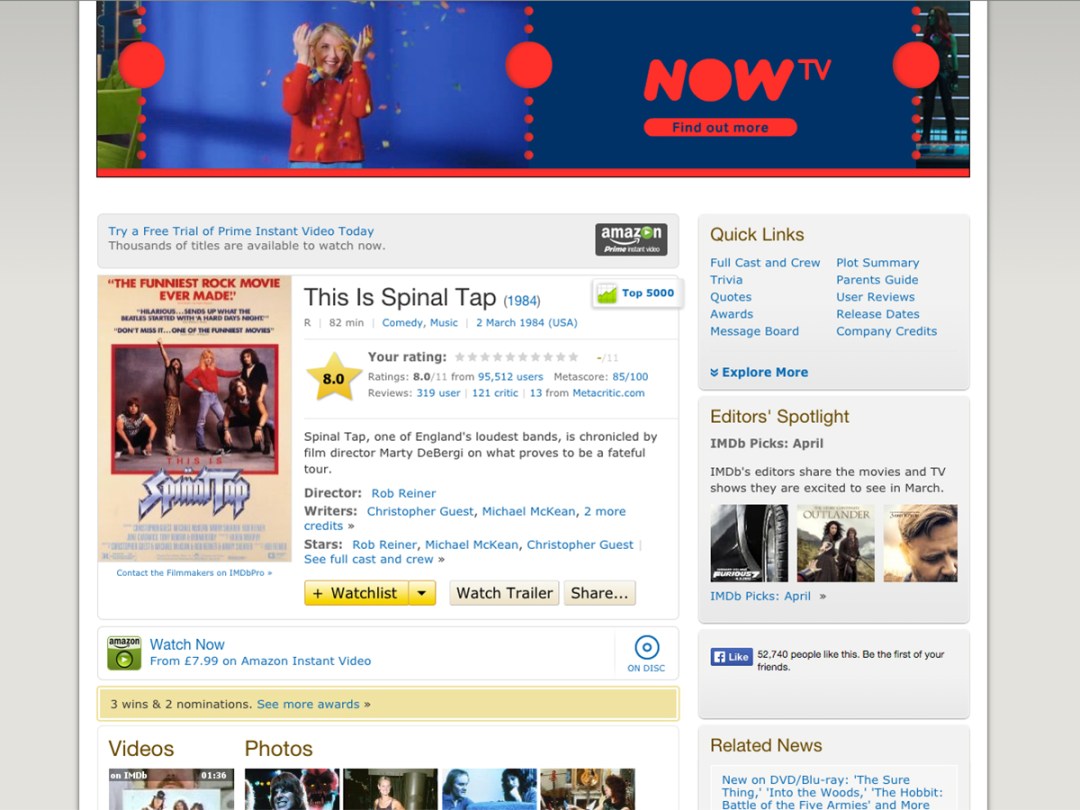Click the From £7.99 on Amazon Instant Video link

click(x=260, y=661)
